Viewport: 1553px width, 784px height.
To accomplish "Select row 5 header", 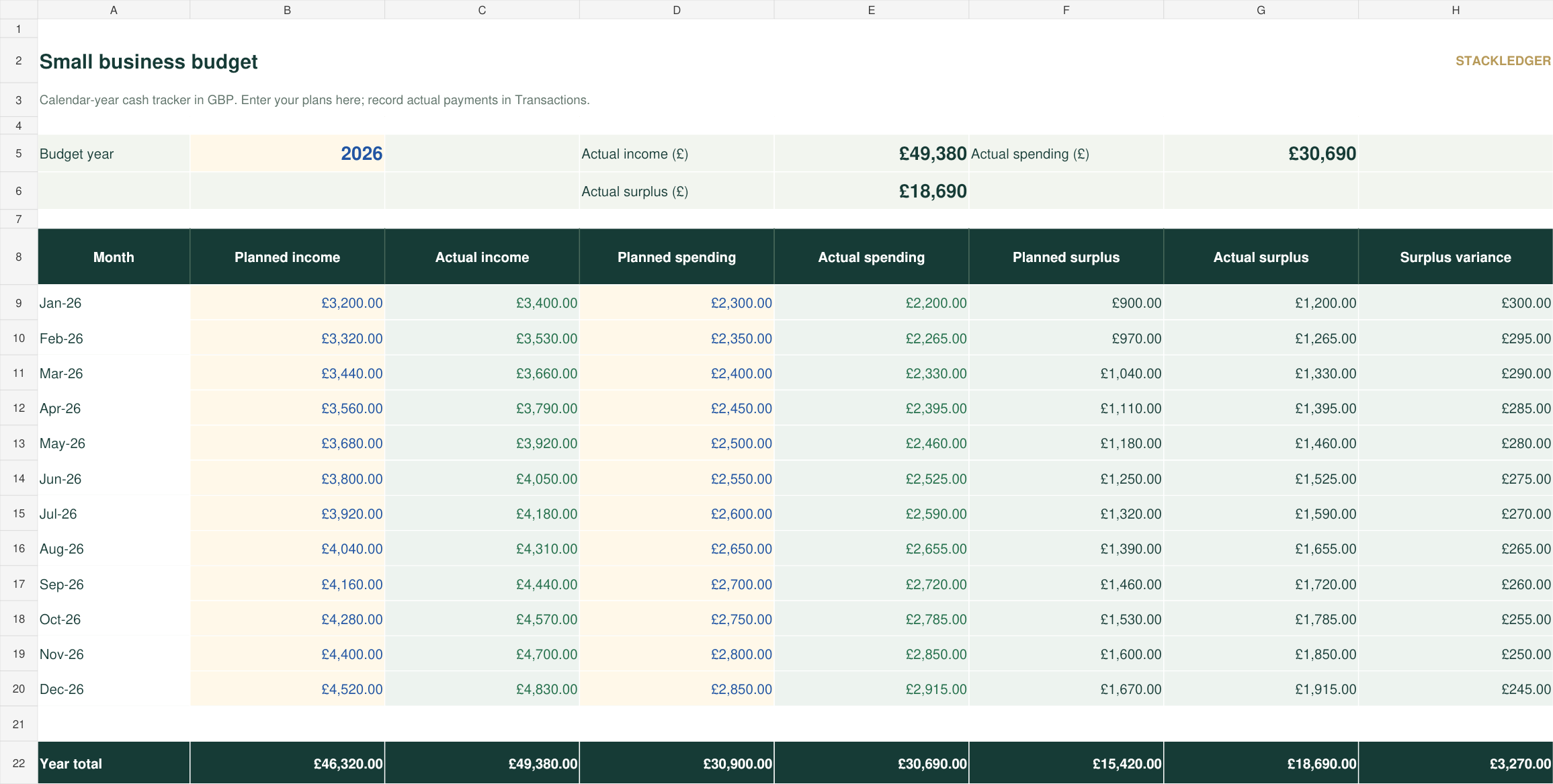I will 19,154.
